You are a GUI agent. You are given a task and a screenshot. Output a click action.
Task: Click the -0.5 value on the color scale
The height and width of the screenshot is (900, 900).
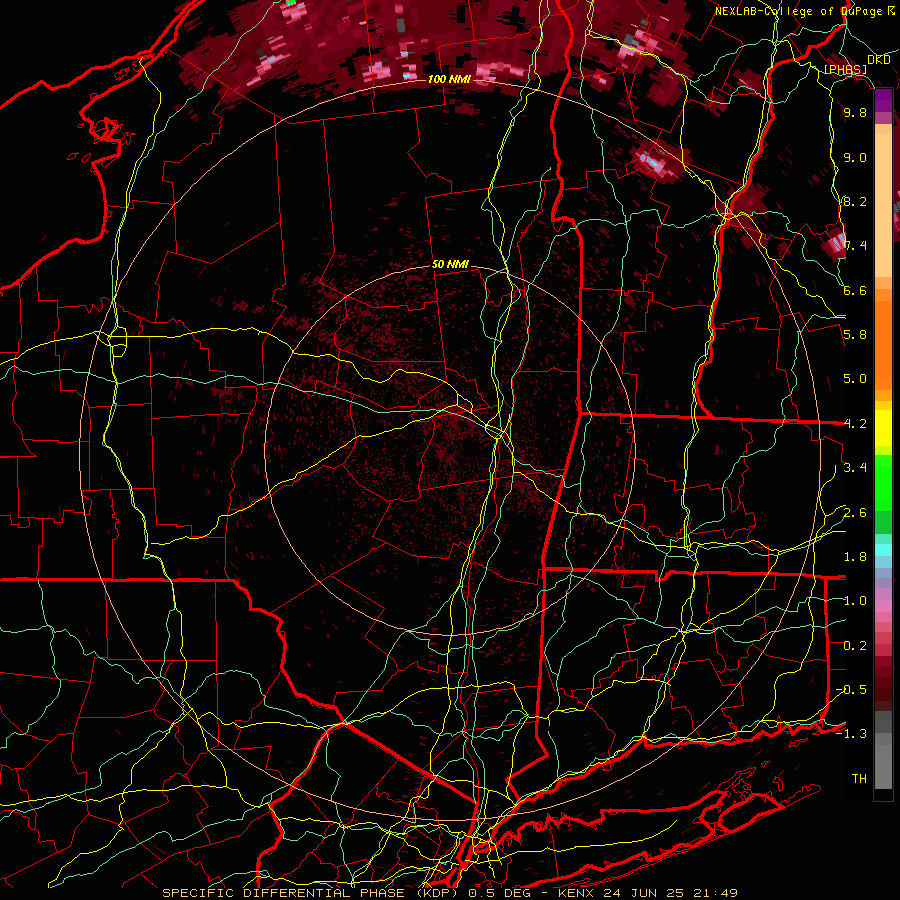coord(851,690)
